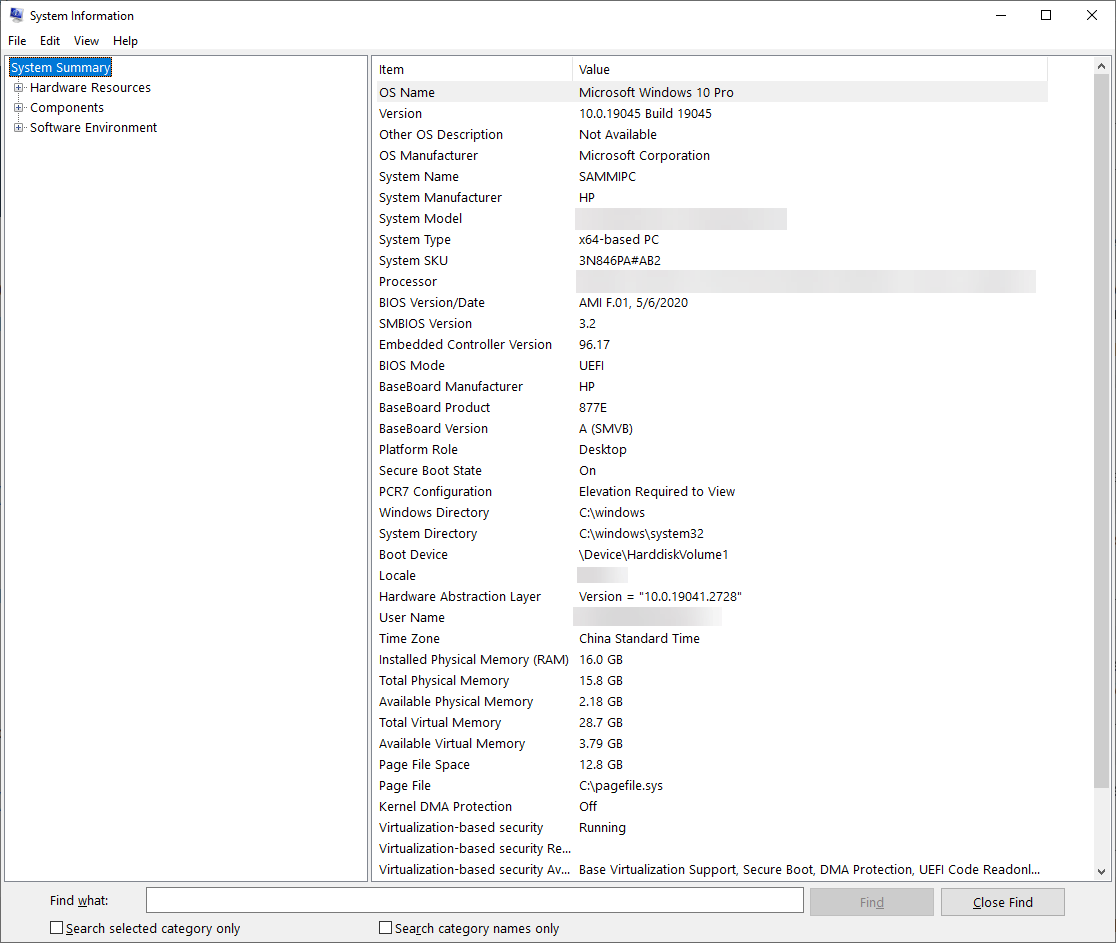Enable Search category names only checkbox
The height and width of the screenshot is (943, 1116).
click(385, 927)
